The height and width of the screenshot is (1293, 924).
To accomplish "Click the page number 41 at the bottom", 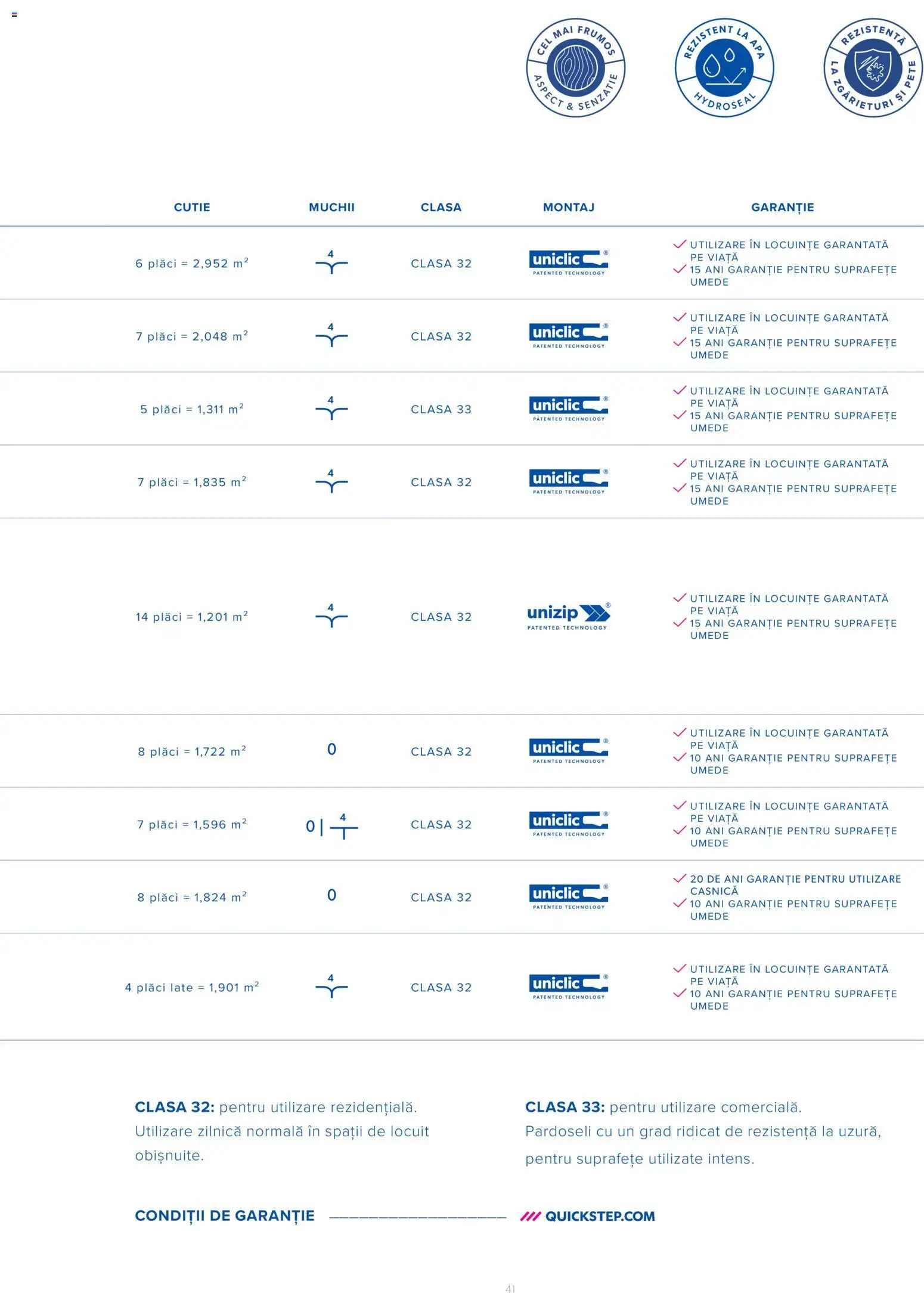I will 510,1288.
